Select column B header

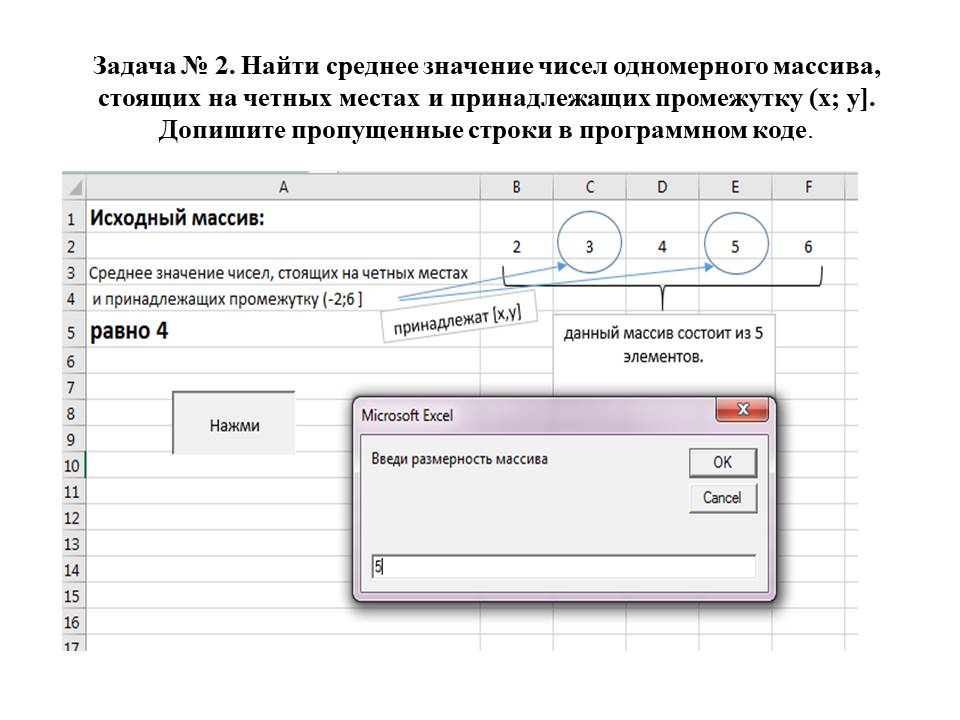(516, 187)
